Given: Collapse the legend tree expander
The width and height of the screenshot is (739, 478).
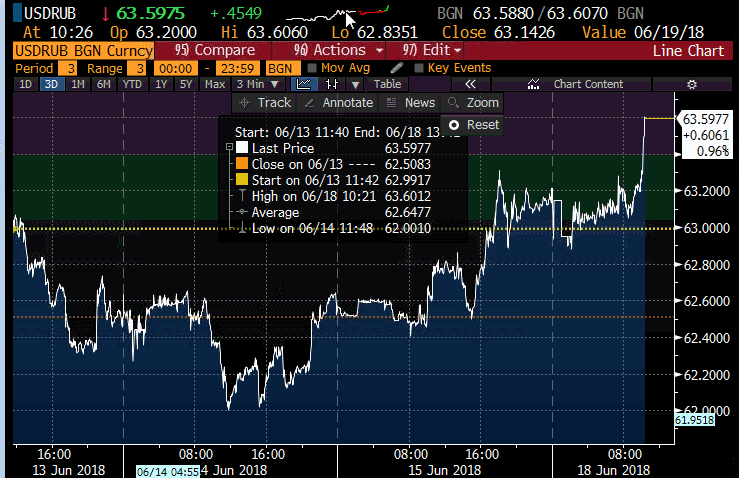Looking at the screenshot, I should click(230, 147).
